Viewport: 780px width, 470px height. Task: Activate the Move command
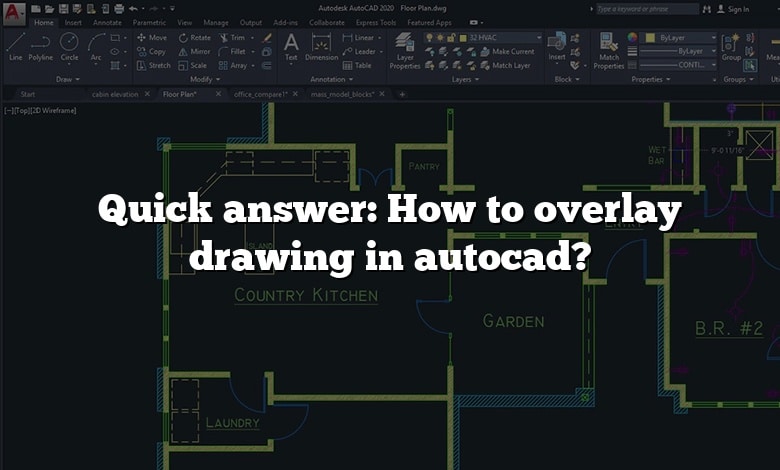tap(152, 38)
